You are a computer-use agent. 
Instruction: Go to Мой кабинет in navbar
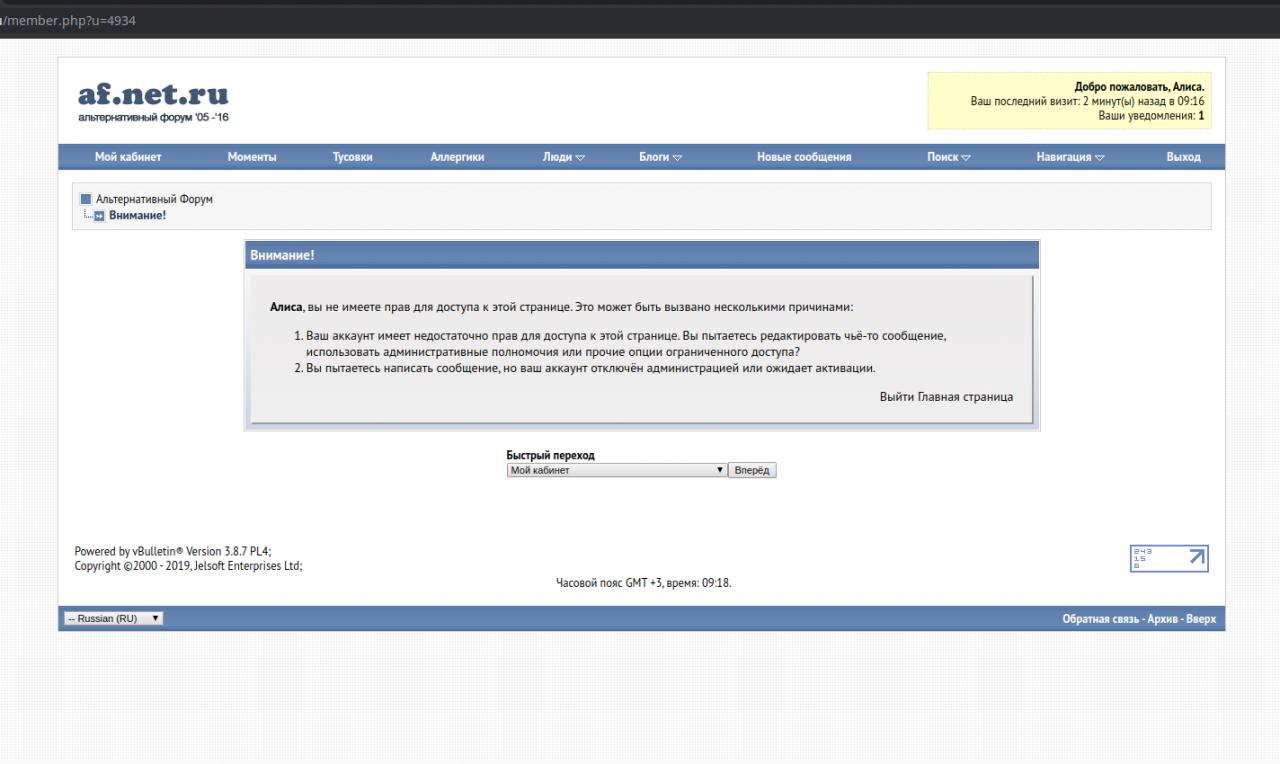coord(128,157)
